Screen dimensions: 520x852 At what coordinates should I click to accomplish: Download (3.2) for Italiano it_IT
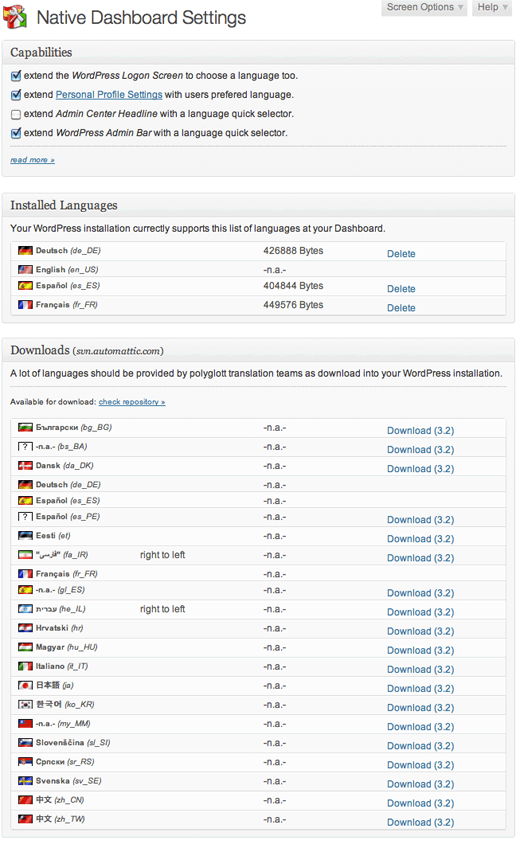click(x=421, y=669)
